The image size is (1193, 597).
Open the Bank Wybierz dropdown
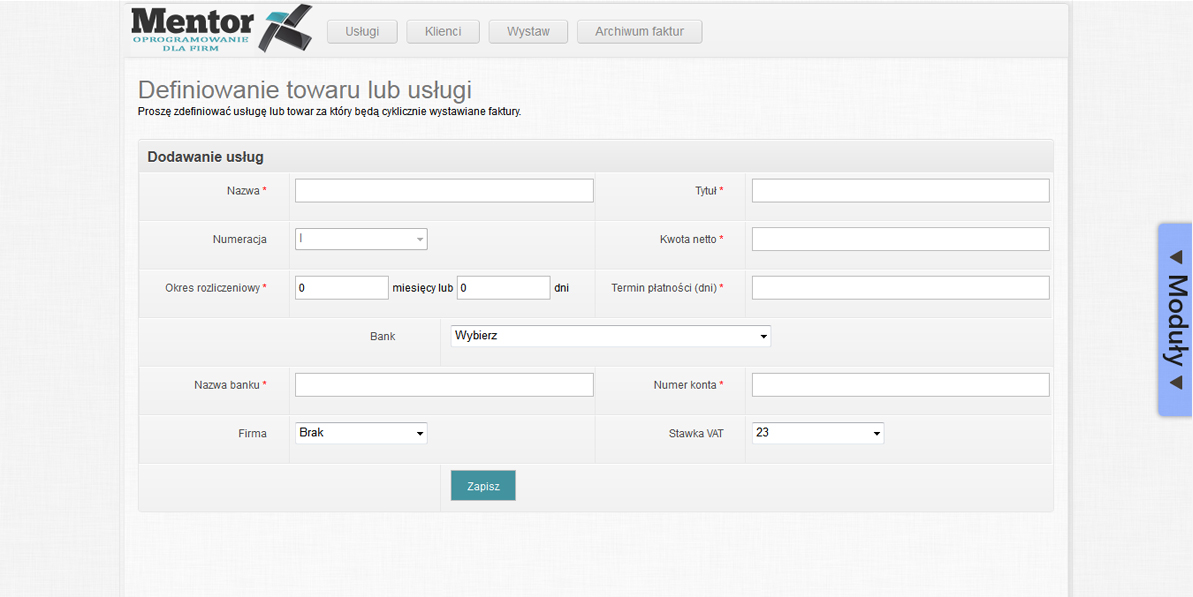coord(610,336)
